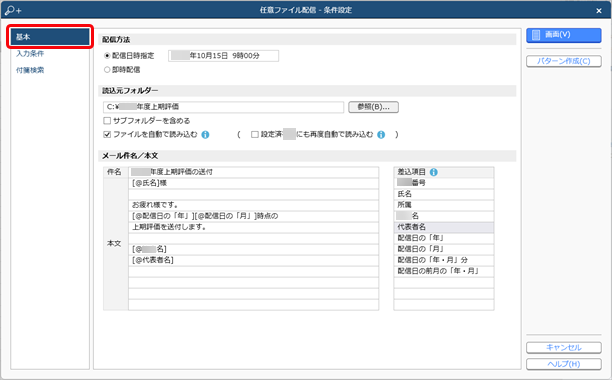Select 配信日の「月」 merge item

point(444,249)
